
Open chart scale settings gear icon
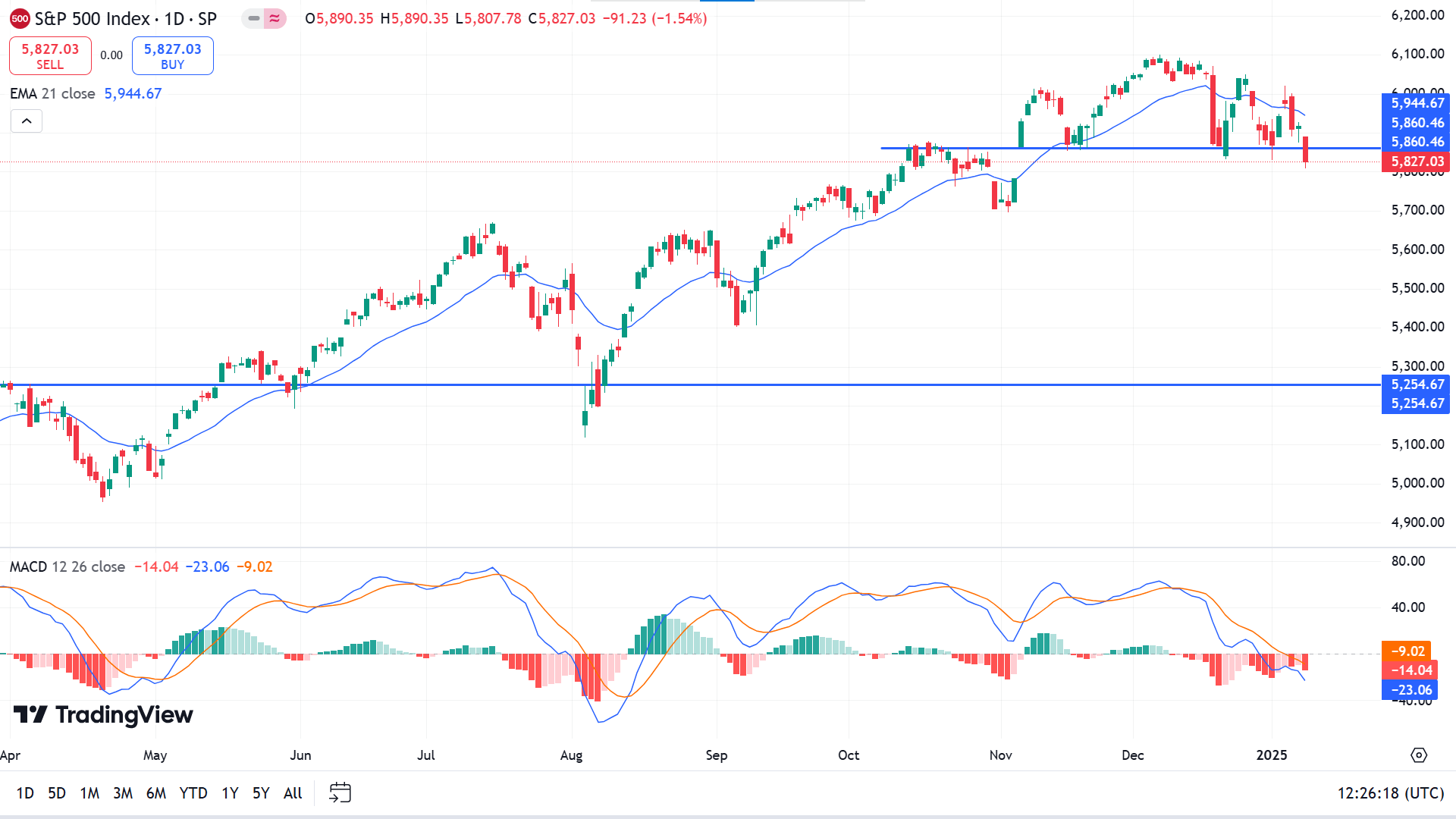tap(1419, 755)
